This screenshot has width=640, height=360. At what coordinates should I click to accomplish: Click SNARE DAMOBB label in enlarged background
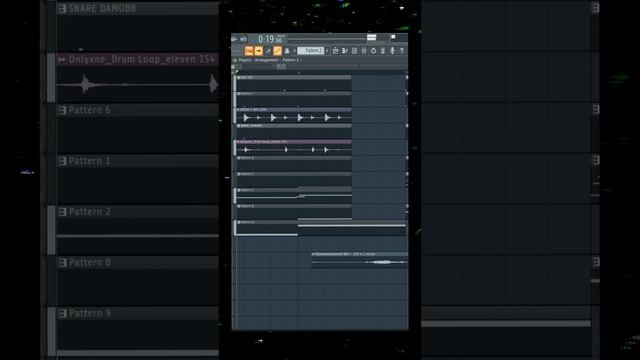[102, 8]
